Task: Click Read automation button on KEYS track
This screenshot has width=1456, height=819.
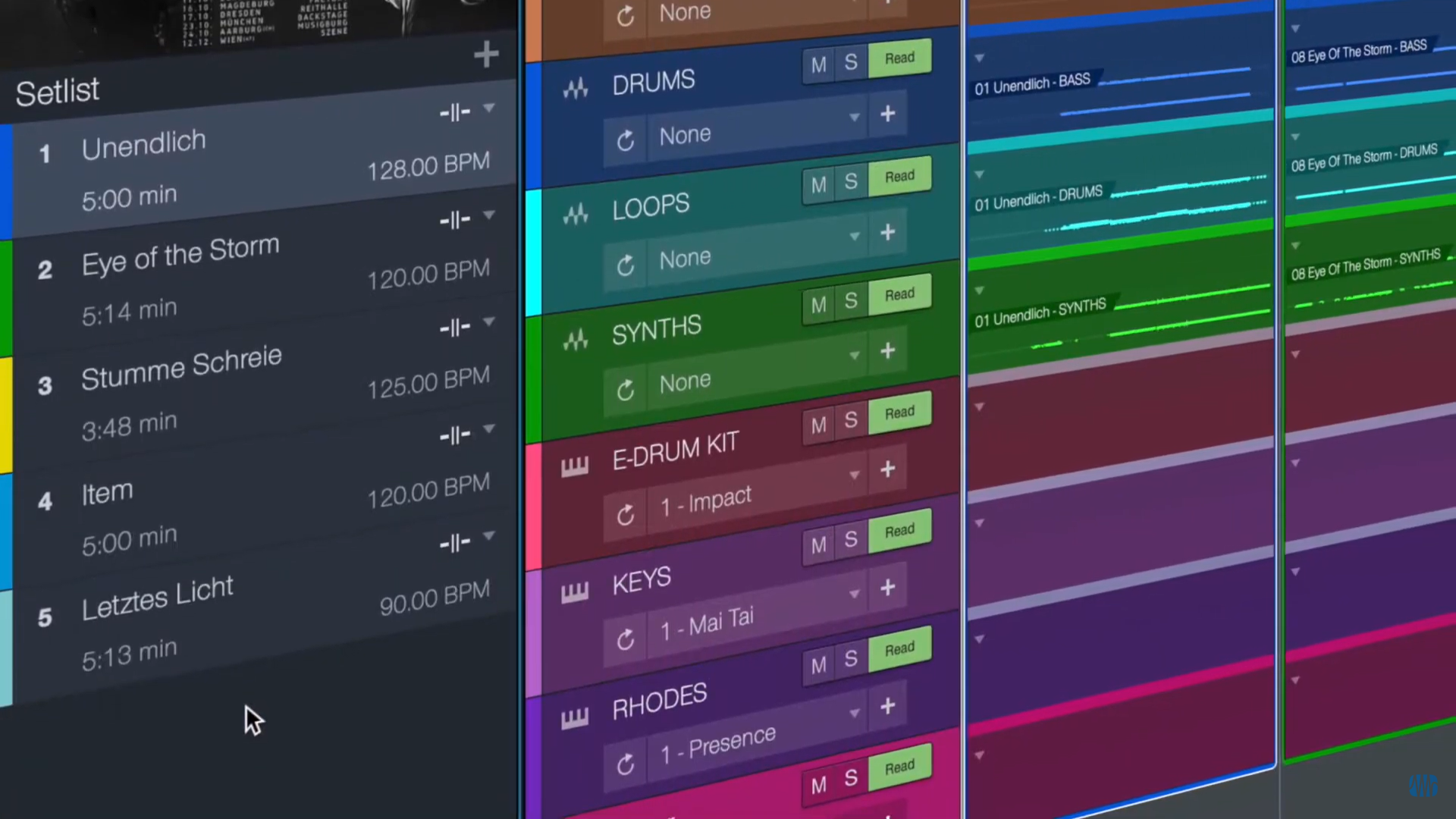Action: (899, 531)
